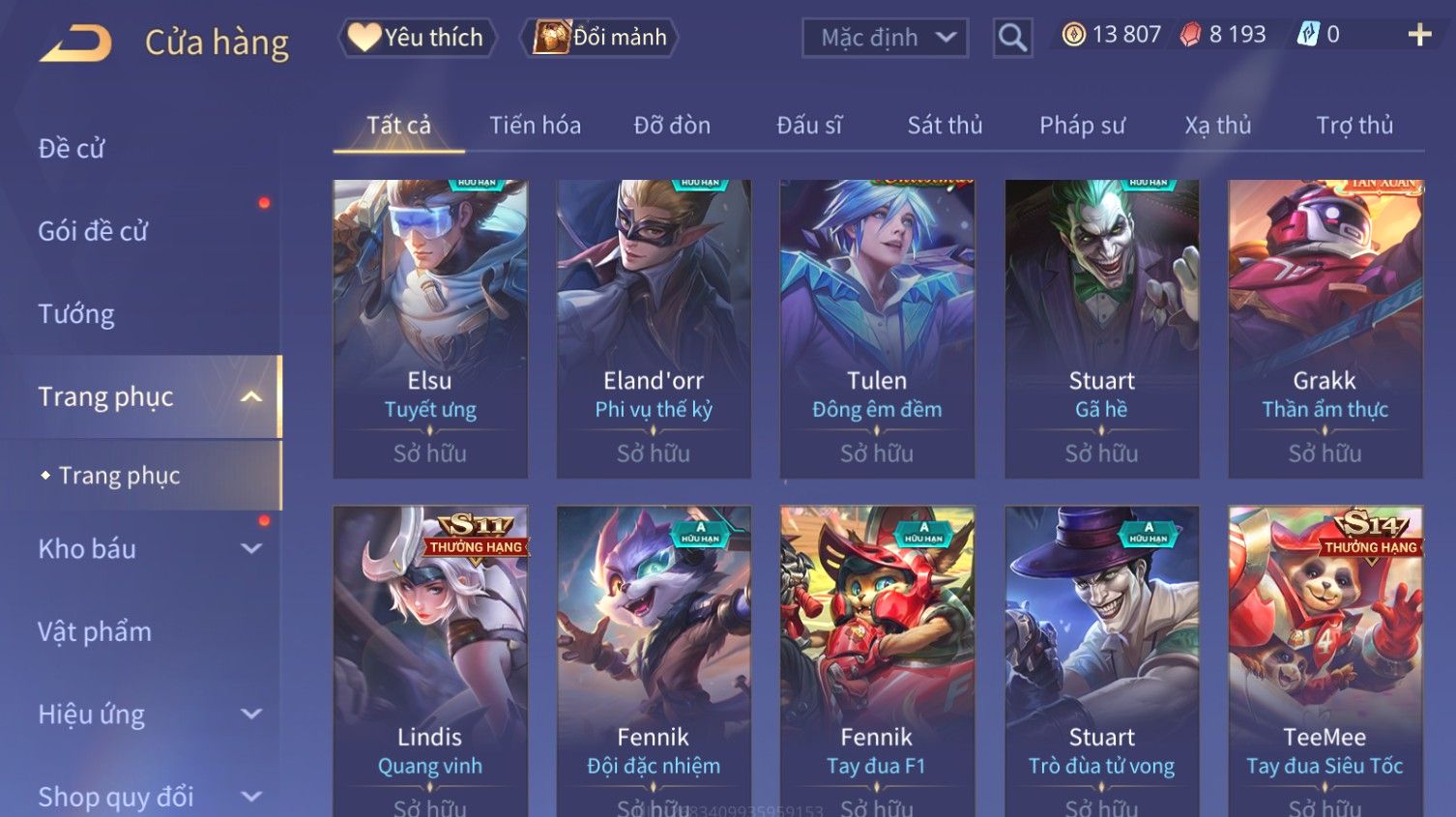Tap the plus icon to add currency
The width and height of the screenshot is (1456, 817).
(1419, 35)
